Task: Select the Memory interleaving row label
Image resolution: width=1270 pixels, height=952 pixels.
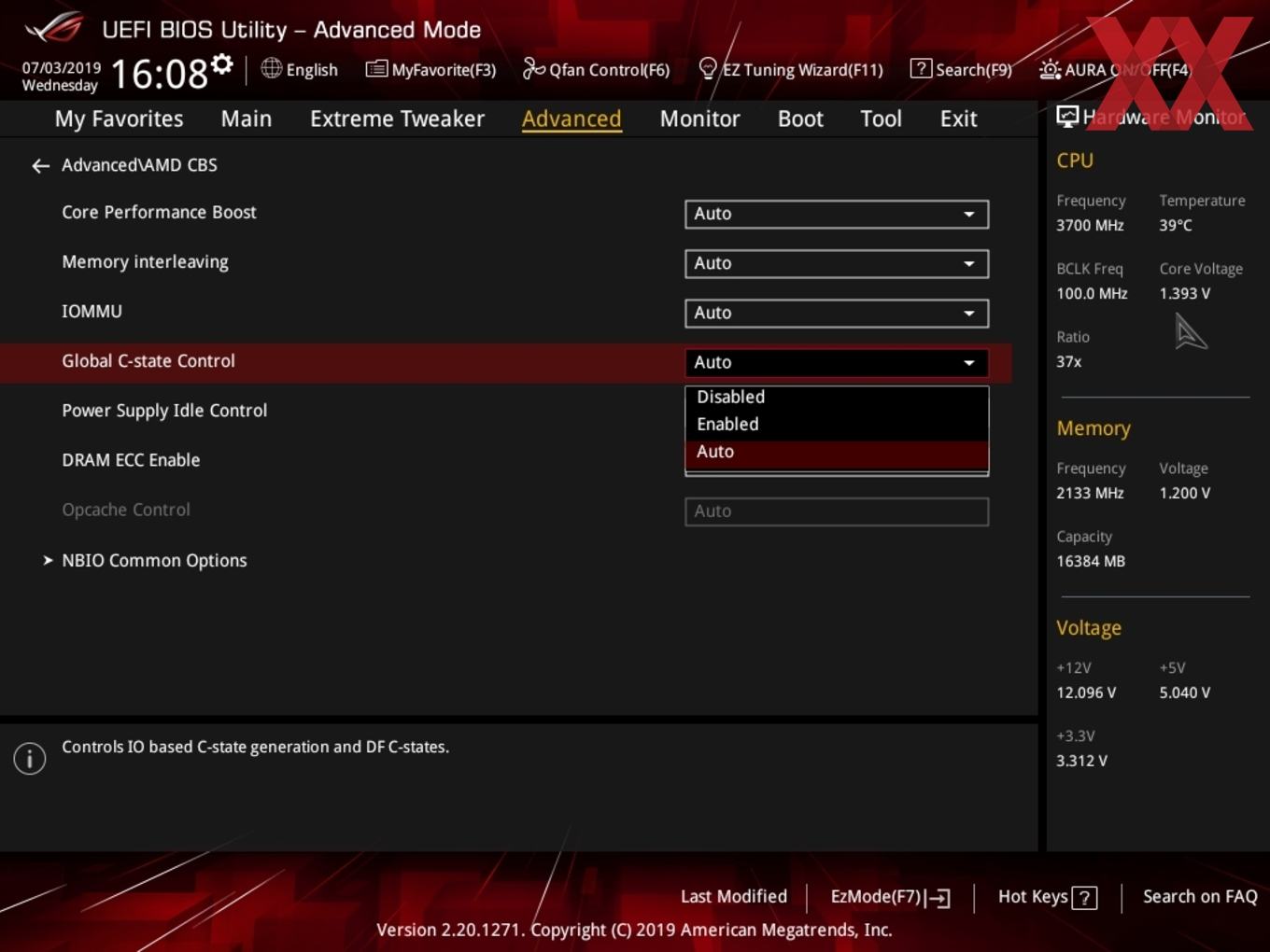Action: [x=145, y=262]
